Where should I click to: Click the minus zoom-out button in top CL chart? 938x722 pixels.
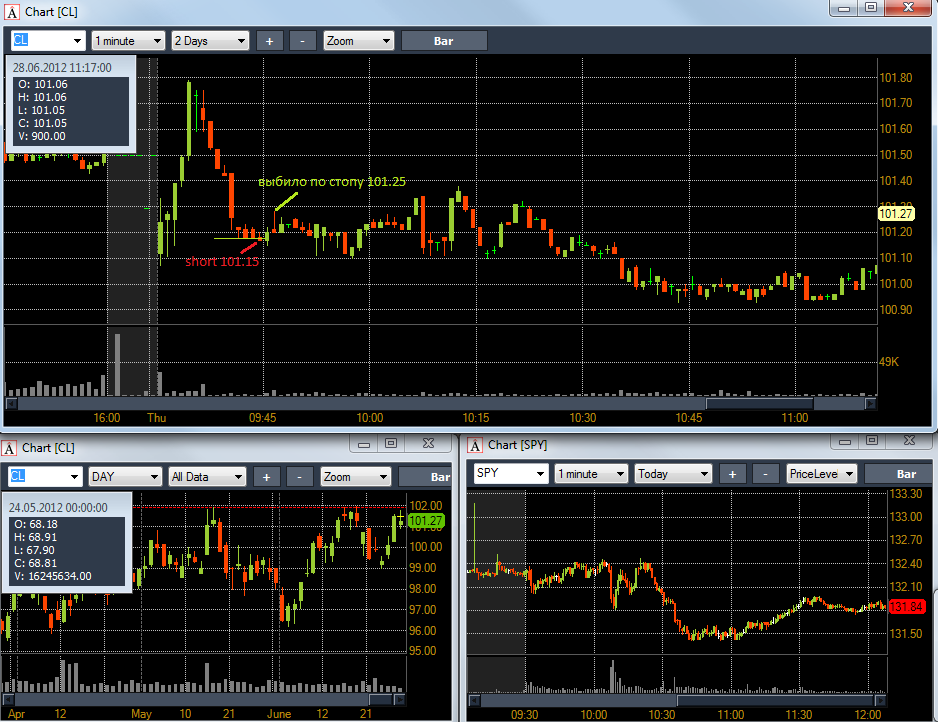[x=303, y=41]
